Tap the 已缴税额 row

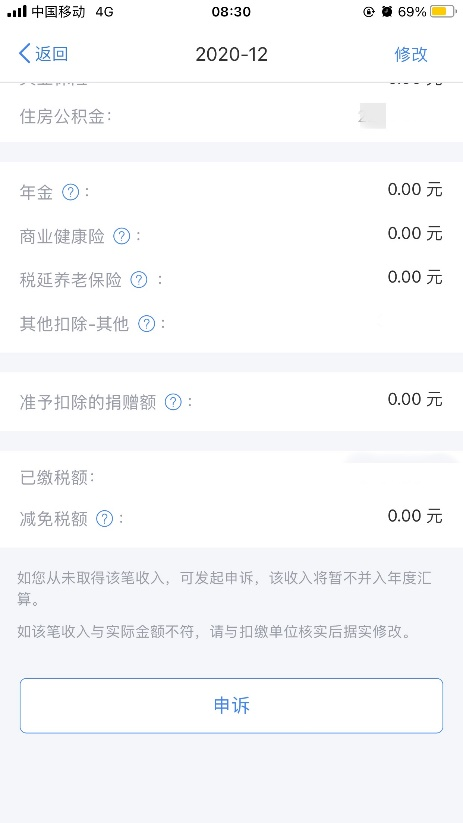[x=232, y=478]
